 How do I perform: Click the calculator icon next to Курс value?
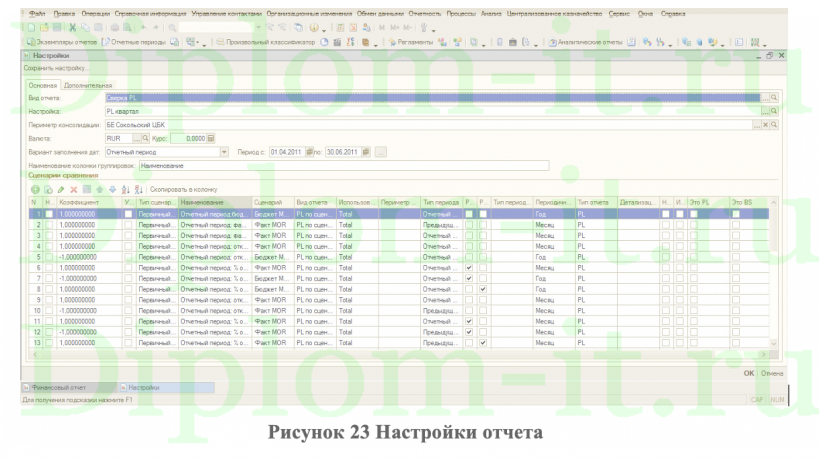coord(211,138)
